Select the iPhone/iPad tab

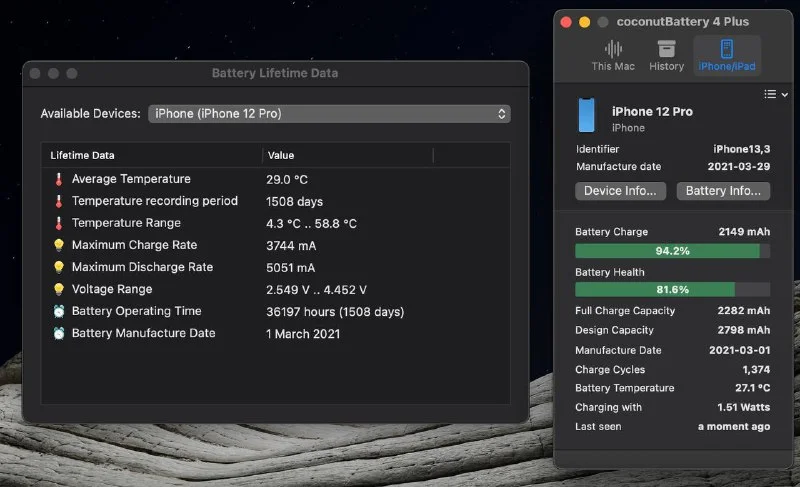727,55
